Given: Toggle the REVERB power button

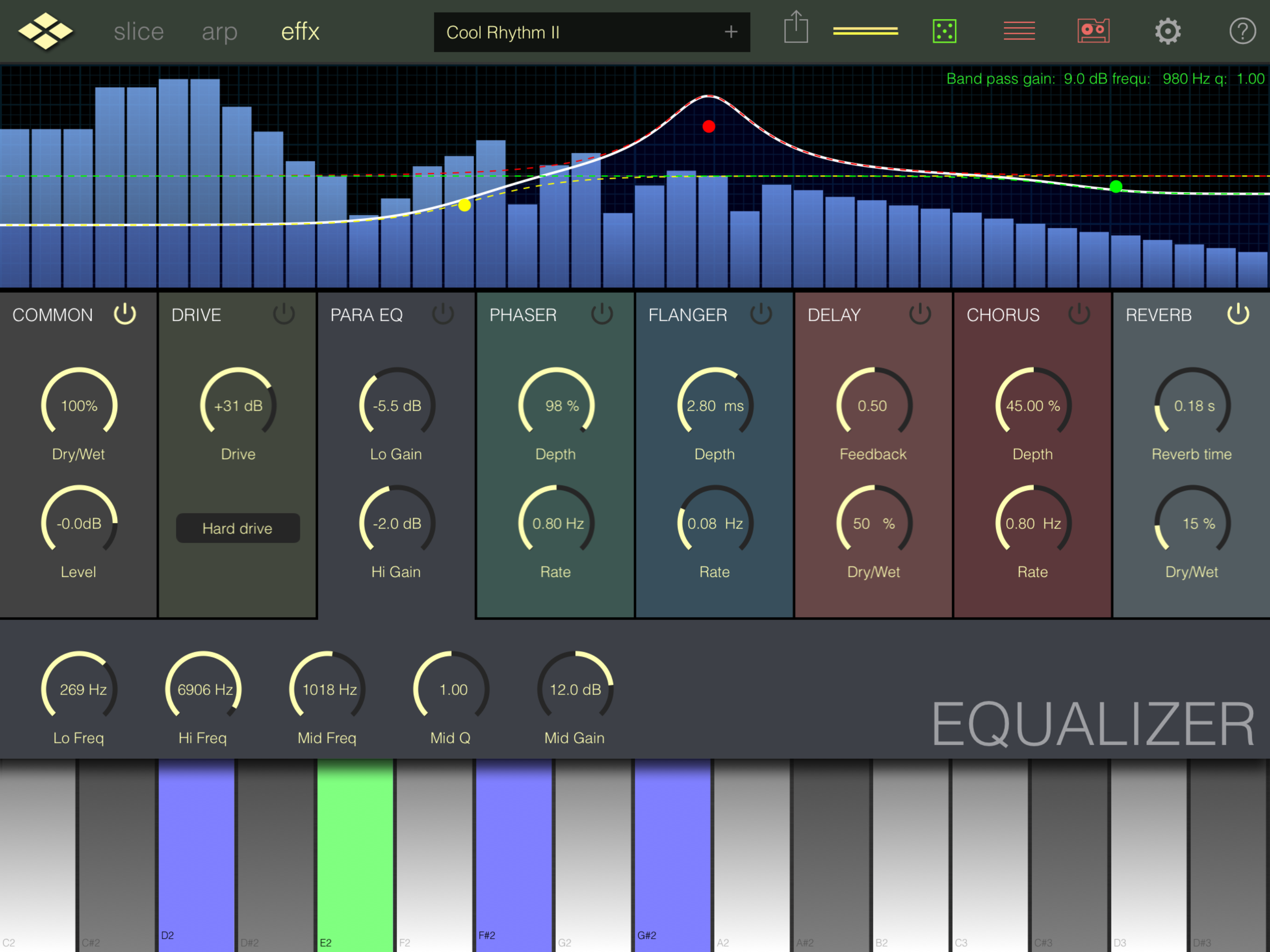Looking at the screenshot, I should [x=1238, y=314].
